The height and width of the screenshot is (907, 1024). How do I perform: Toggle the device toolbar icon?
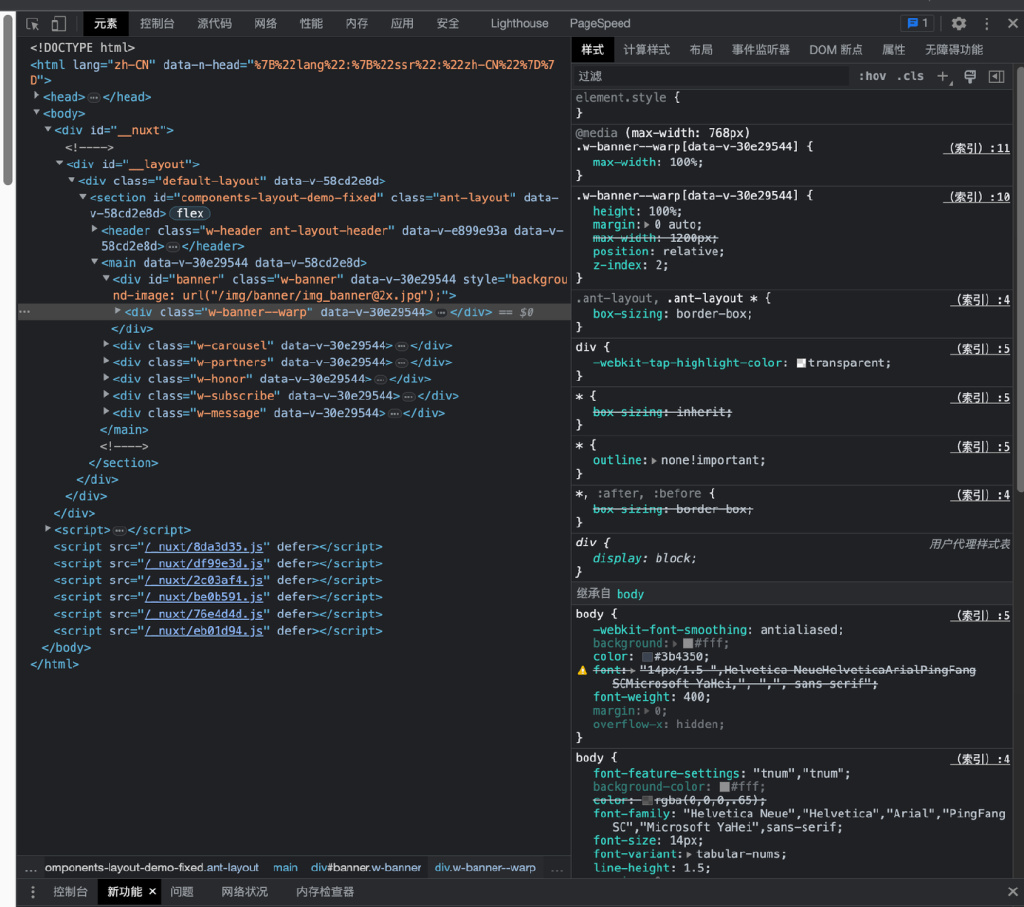click(x=58, y=23)
